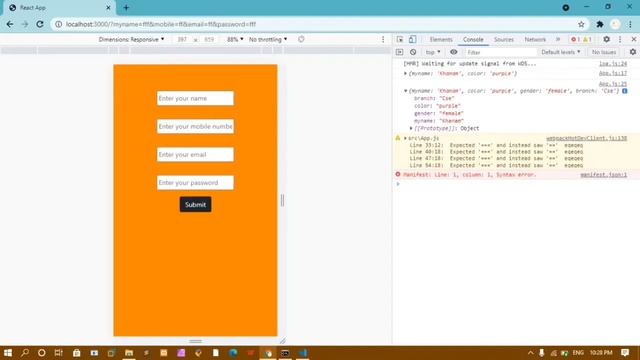The height and width of the screenshot is (360, 640).
Task: Open the Default levels dropdown
Action: (560, 52)
